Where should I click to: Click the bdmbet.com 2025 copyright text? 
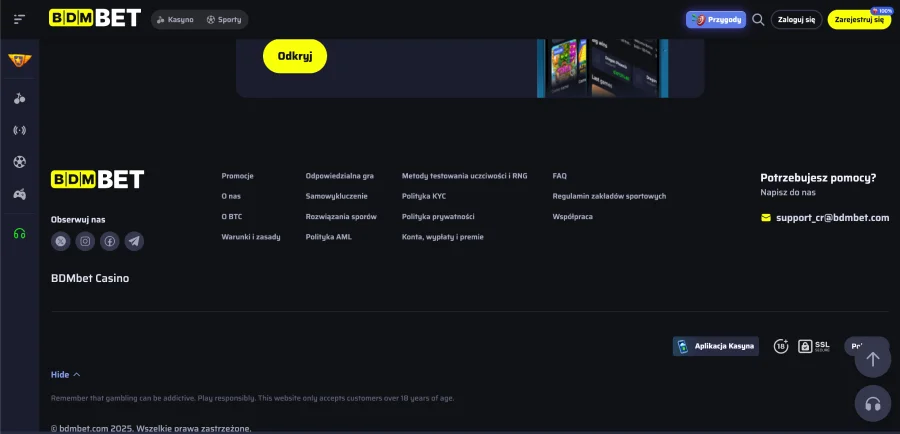(151, 428)
